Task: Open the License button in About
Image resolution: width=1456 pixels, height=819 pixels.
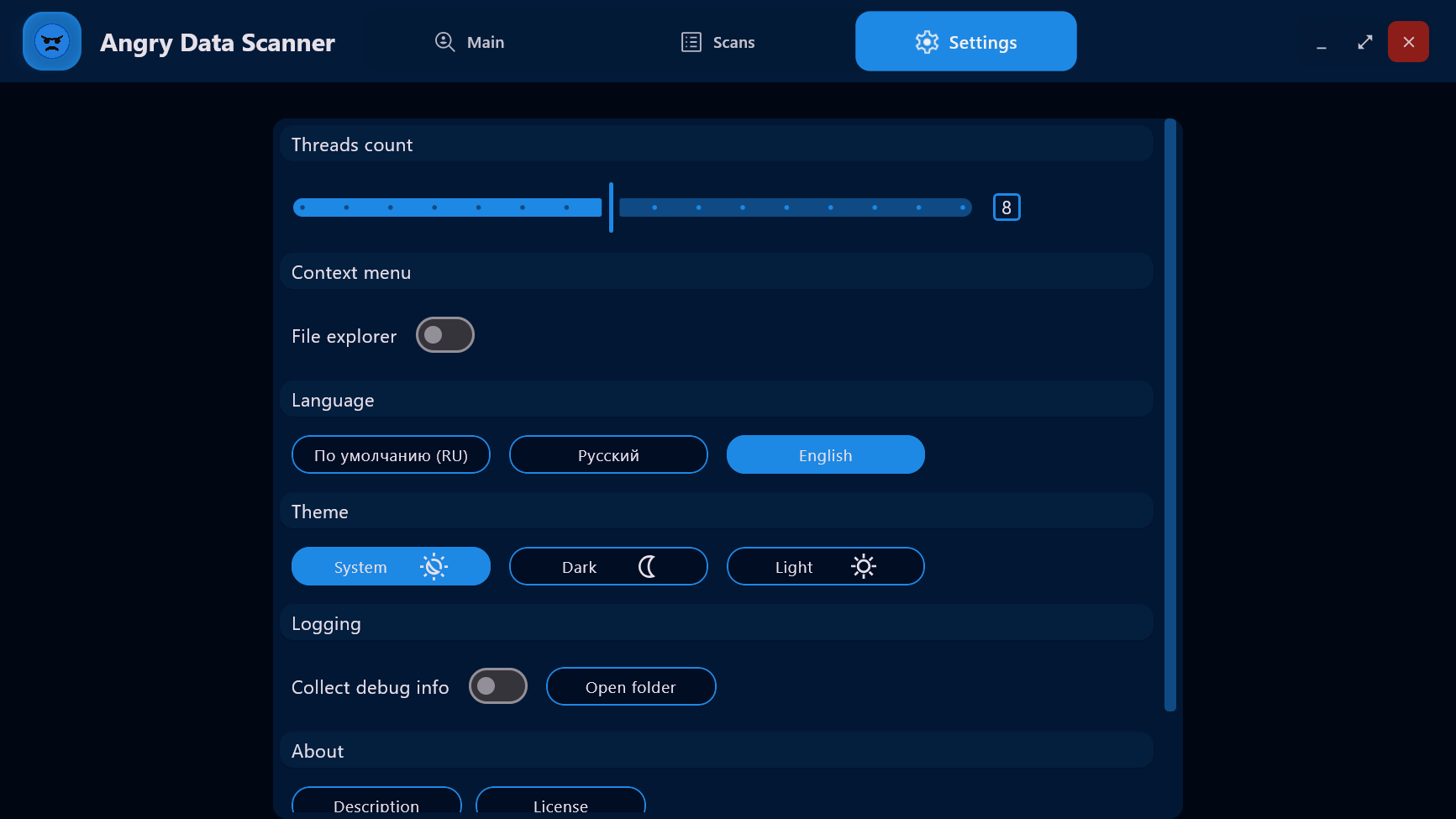Action: tap(560, 802)
